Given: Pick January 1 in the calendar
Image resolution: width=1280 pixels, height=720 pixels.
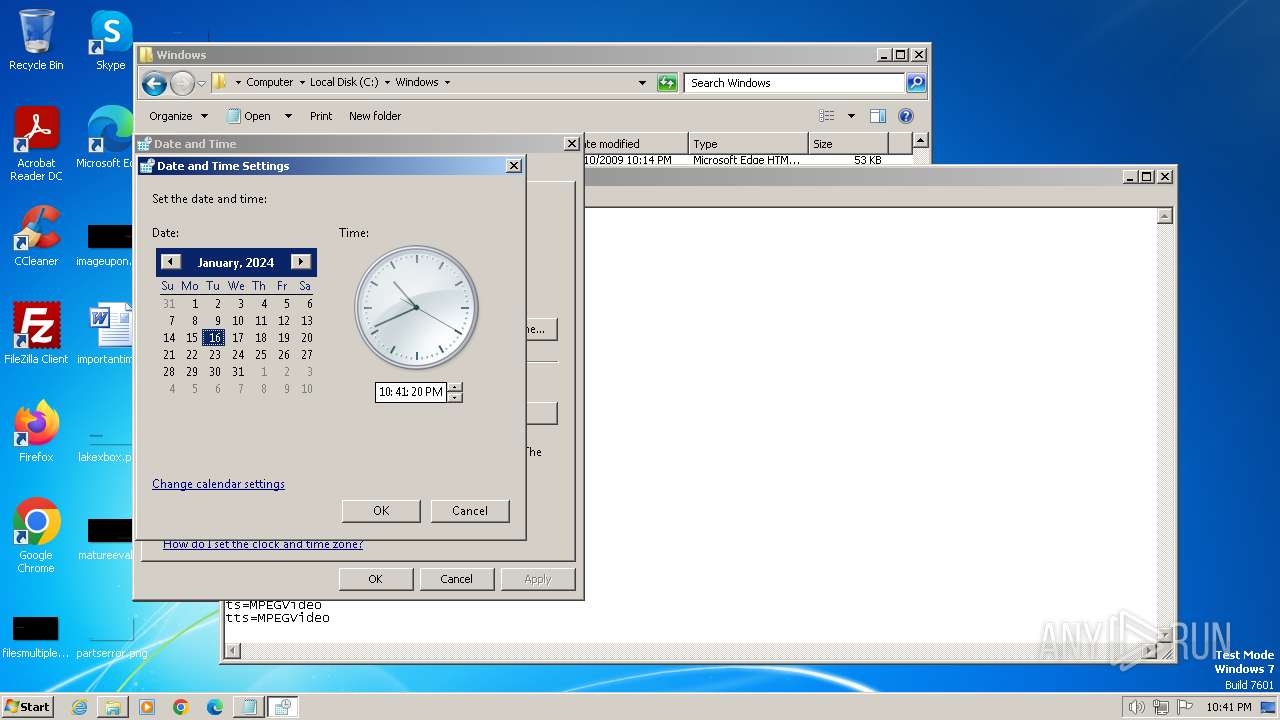Looking at the screenshot, I should click(x=194, y=304).
